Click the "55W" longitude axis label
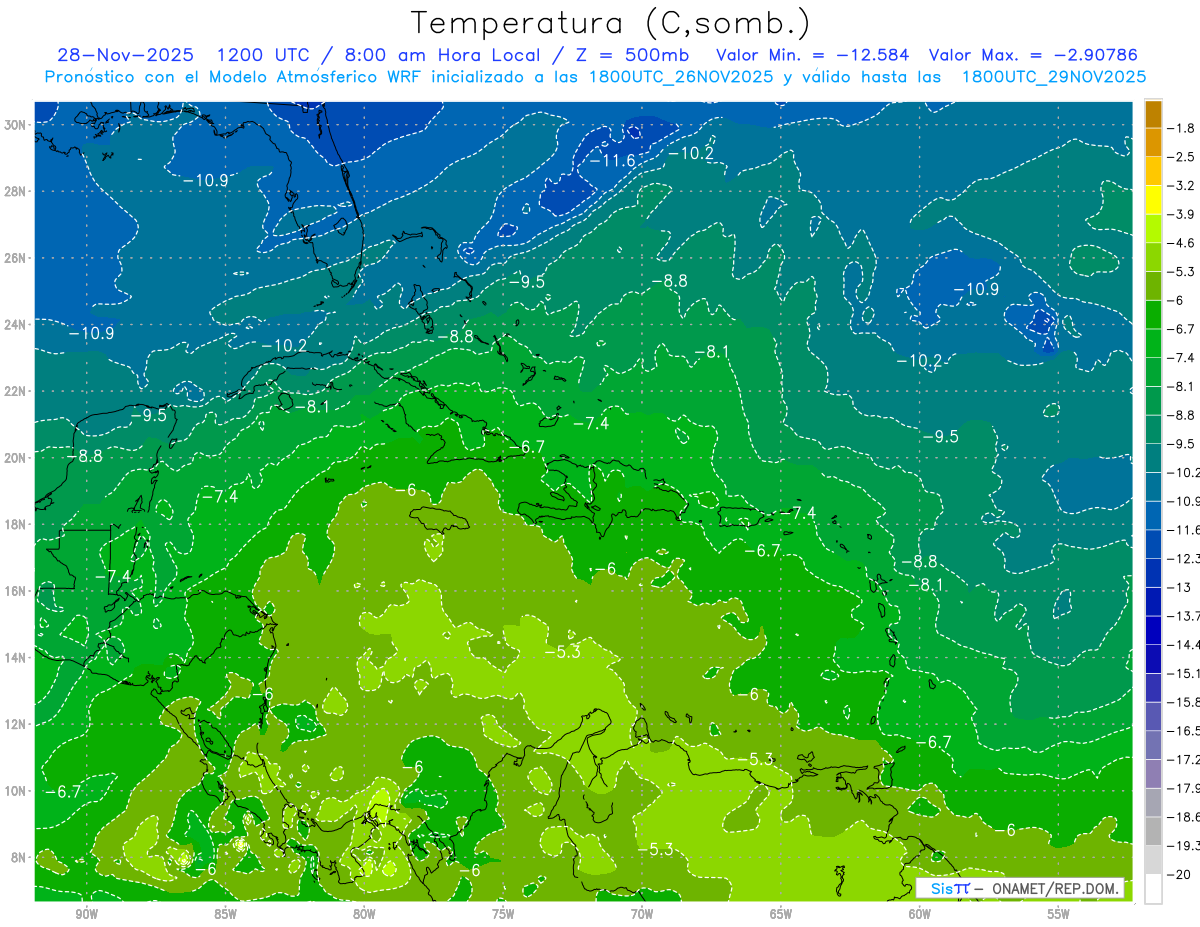 (1059, 914)
